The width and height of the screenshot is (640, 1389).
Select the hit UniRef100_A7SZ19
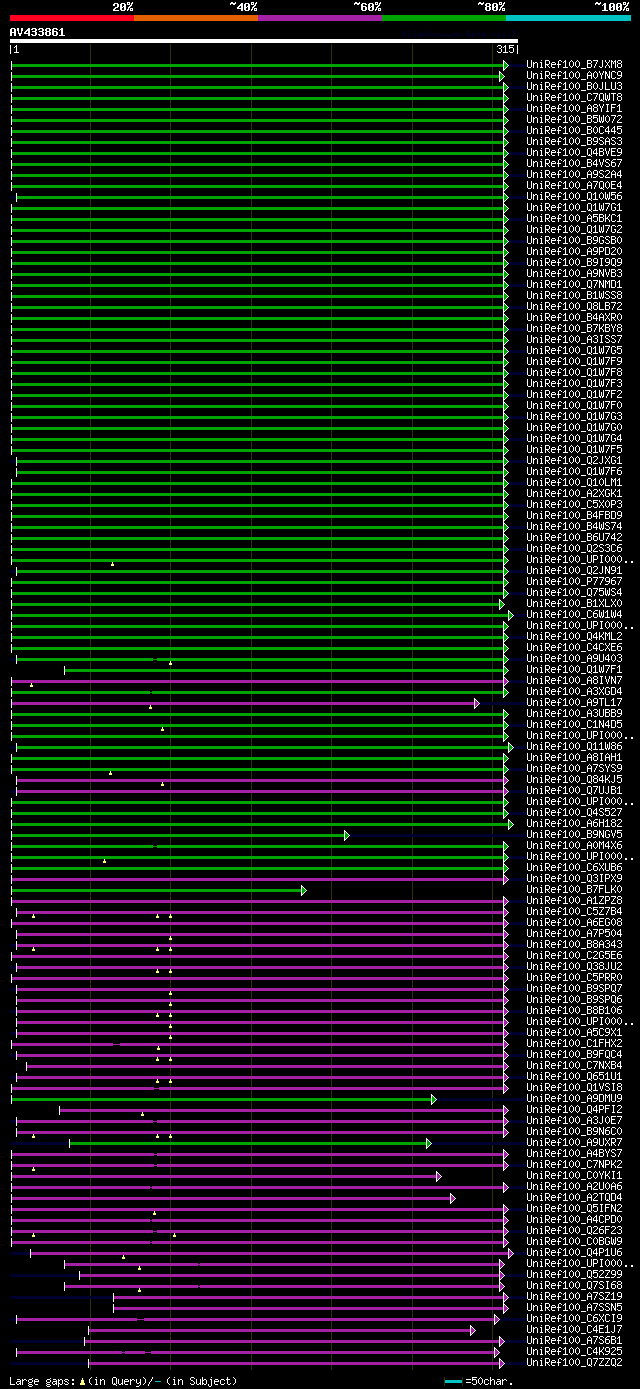tap(574, 1297)
